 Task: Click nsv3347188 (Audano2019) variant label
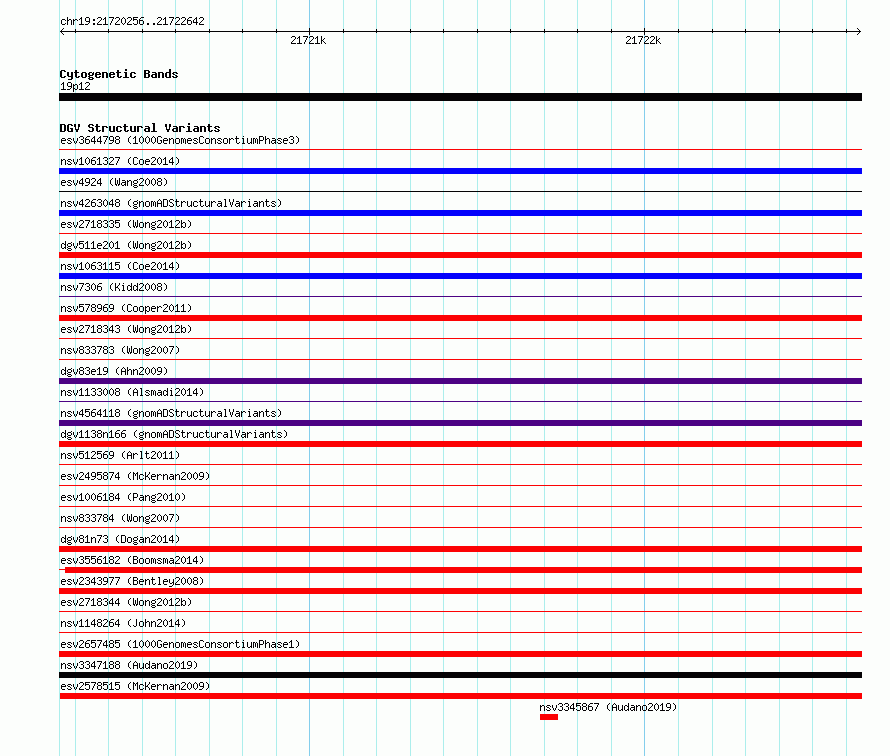point(129,665)
